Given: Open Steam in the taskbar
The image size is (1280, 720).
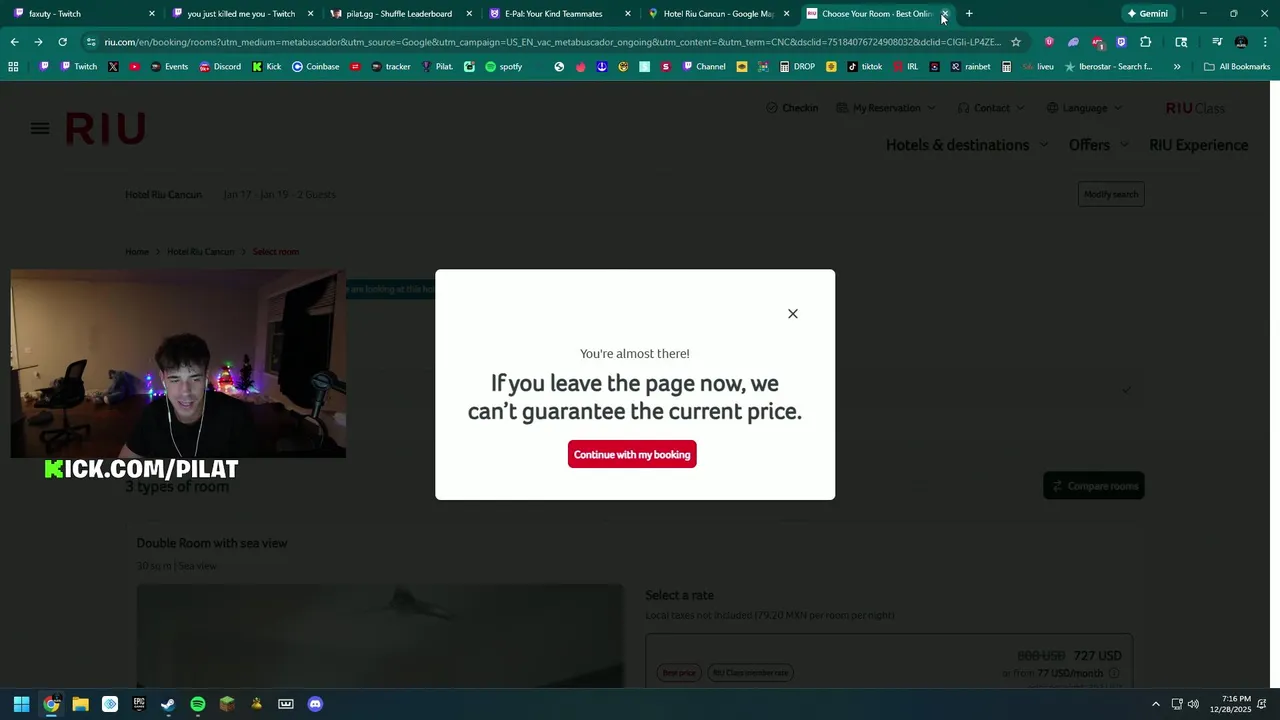Looking at the screenshot, I should coord(168,704).
